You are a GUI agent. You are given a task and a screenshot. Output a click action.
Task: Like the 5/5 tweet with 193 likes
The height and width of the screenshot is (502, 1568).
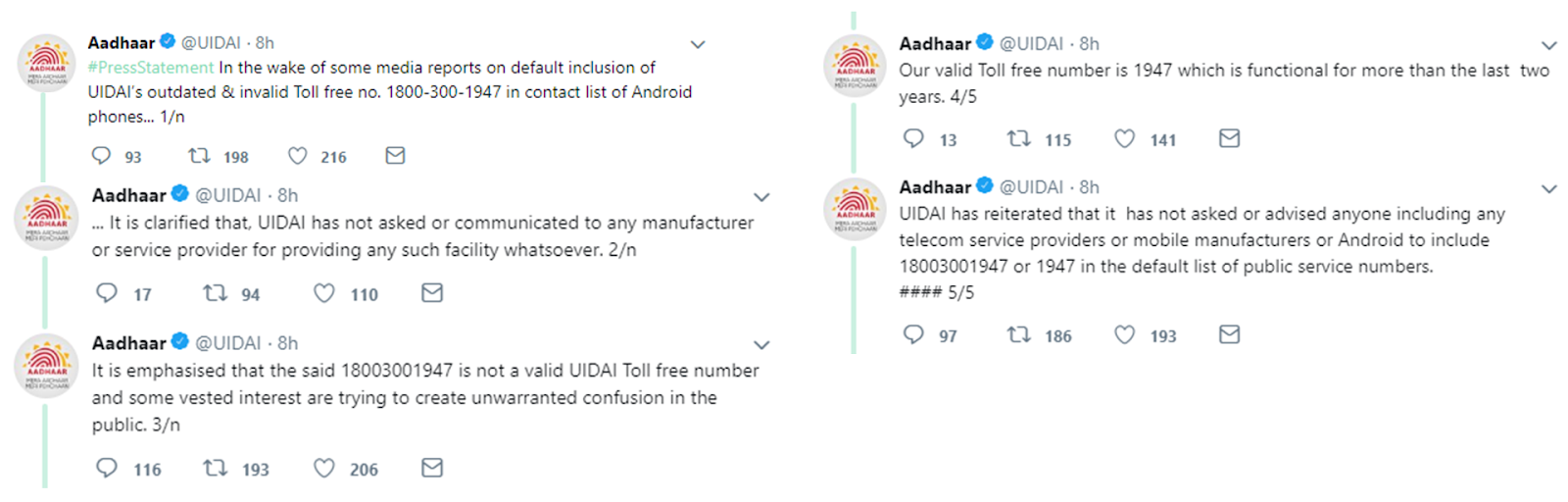coord(1125,335)
